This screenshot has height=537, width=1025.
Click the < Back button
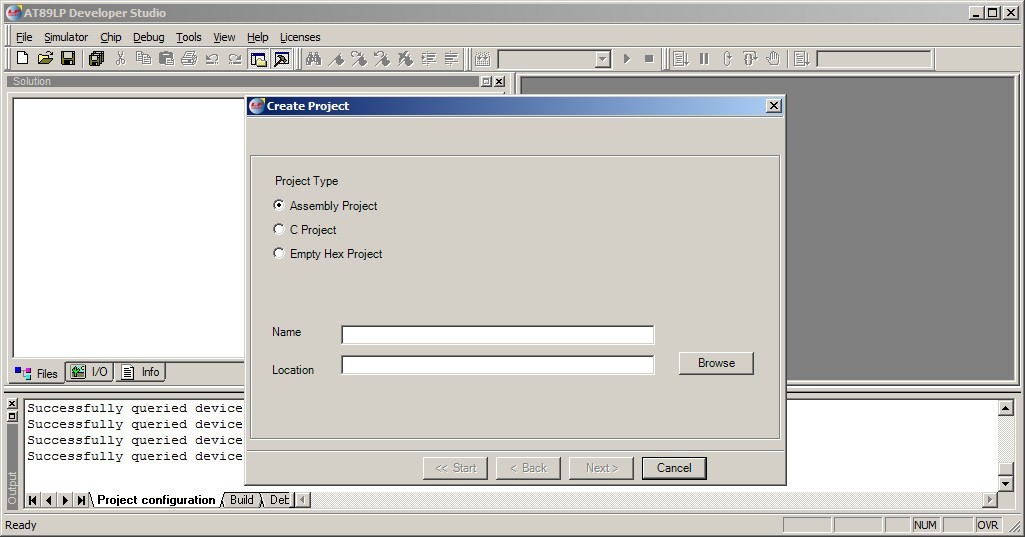(528, 468)
